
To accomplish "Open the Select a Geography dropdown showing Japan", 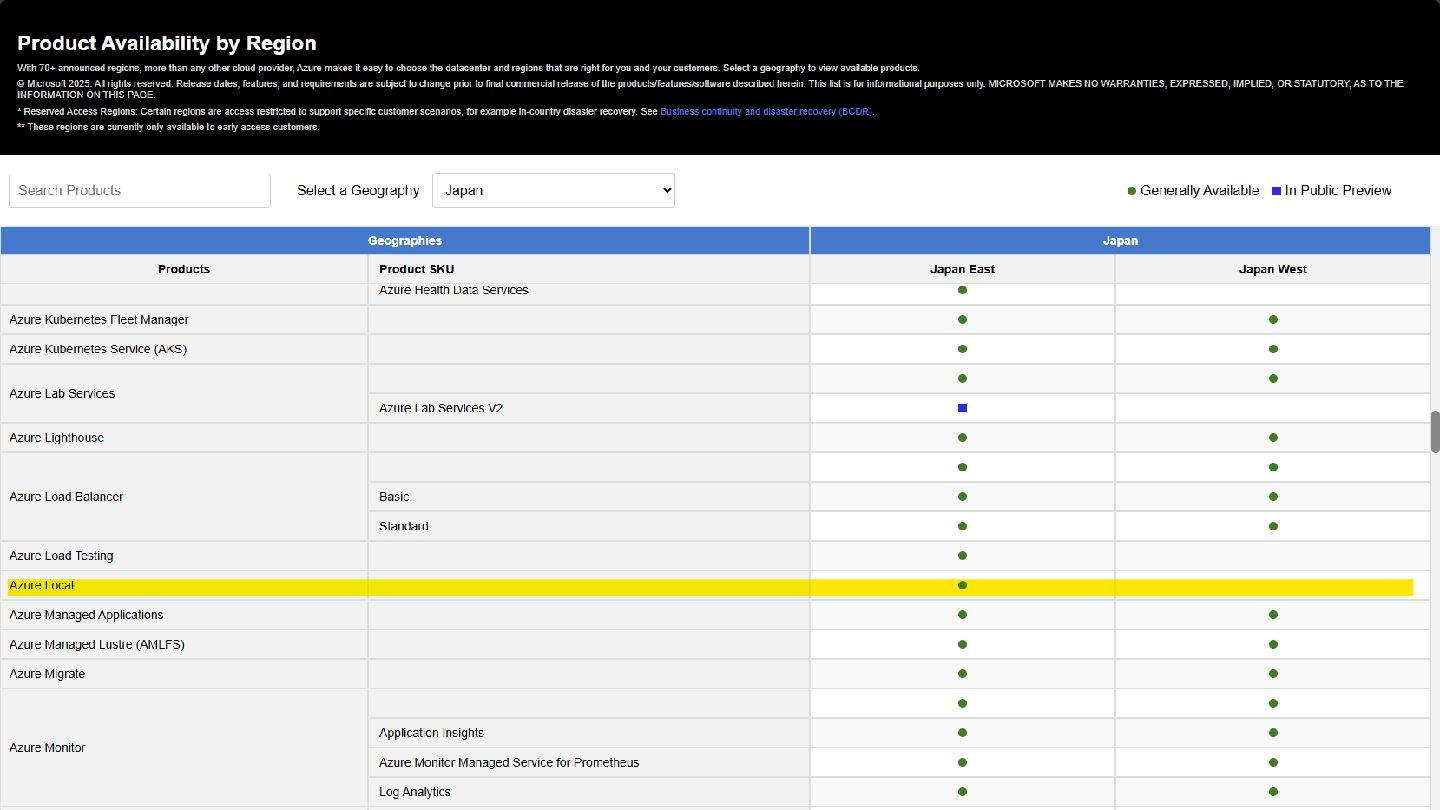I will [x=553, y=190].
